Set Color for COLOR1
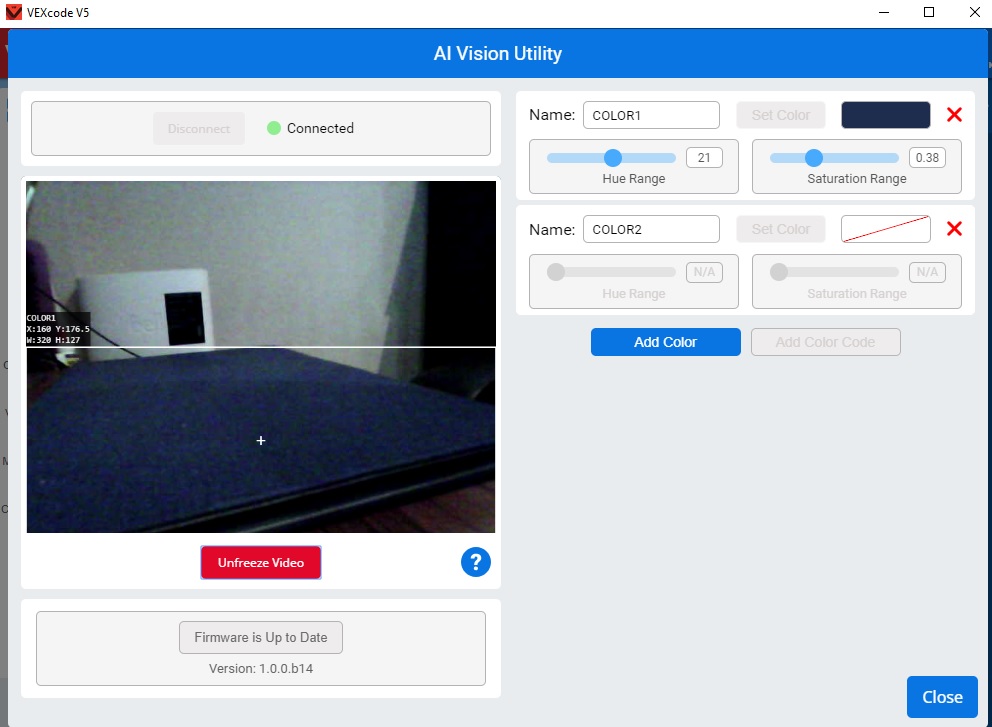The height and width of the screenshot is (727, 992). [780, 114]
